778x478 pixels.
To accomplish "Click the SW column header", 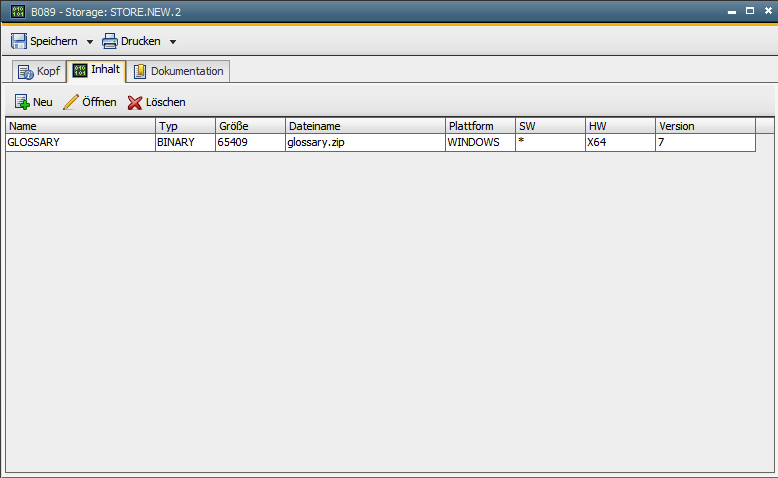I will coord(550,126).
